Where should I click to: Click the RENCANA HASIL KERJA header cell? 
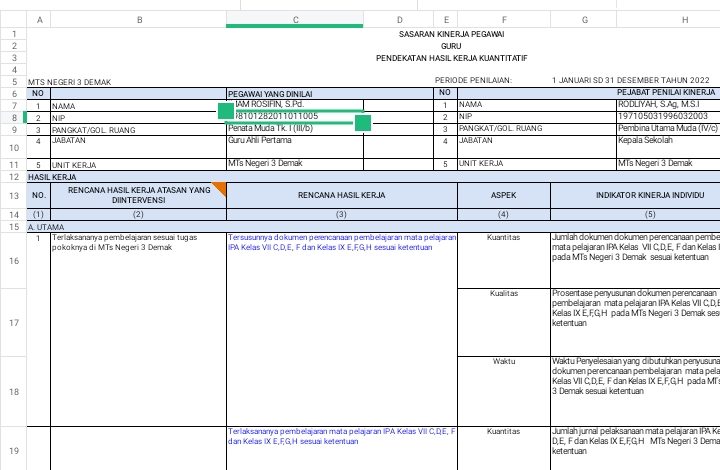pos(341,195)
